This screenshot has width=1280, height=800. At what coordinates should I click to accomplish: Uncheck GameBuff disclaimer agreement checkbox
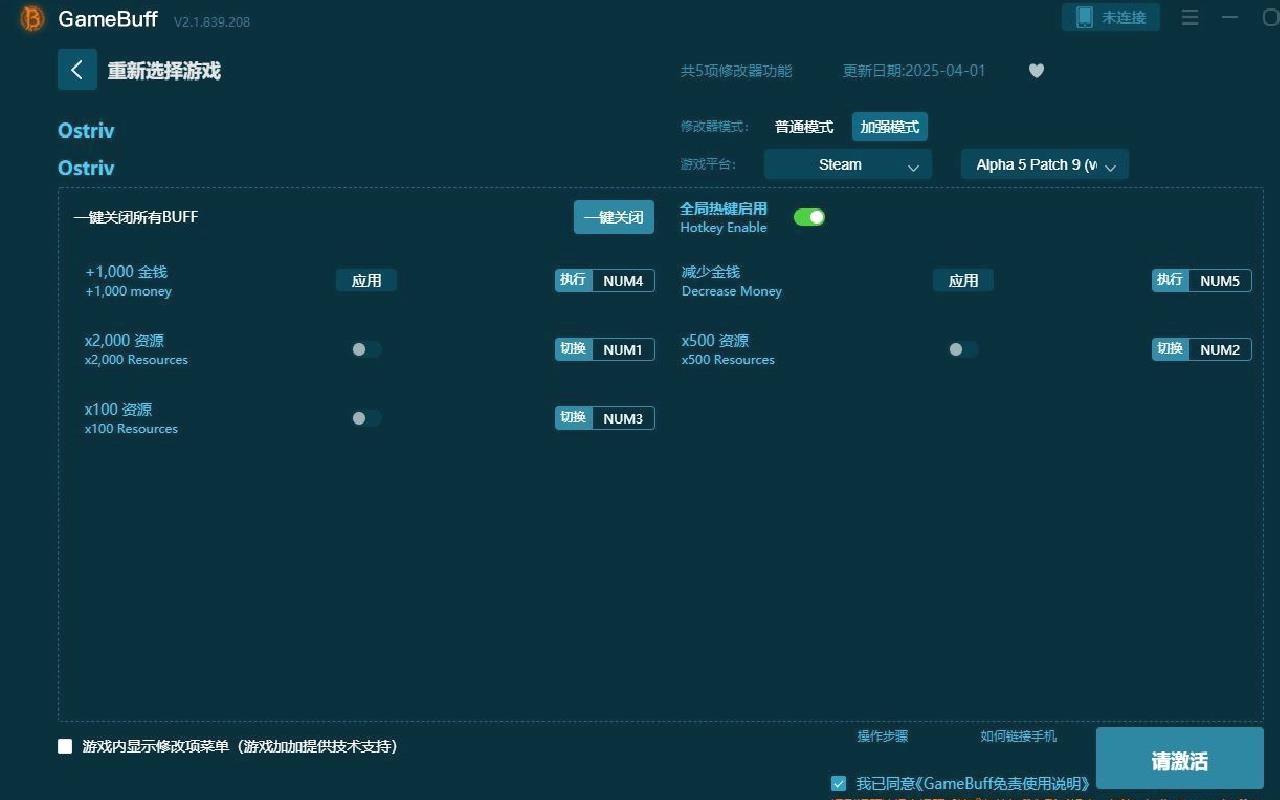(838, 783)
